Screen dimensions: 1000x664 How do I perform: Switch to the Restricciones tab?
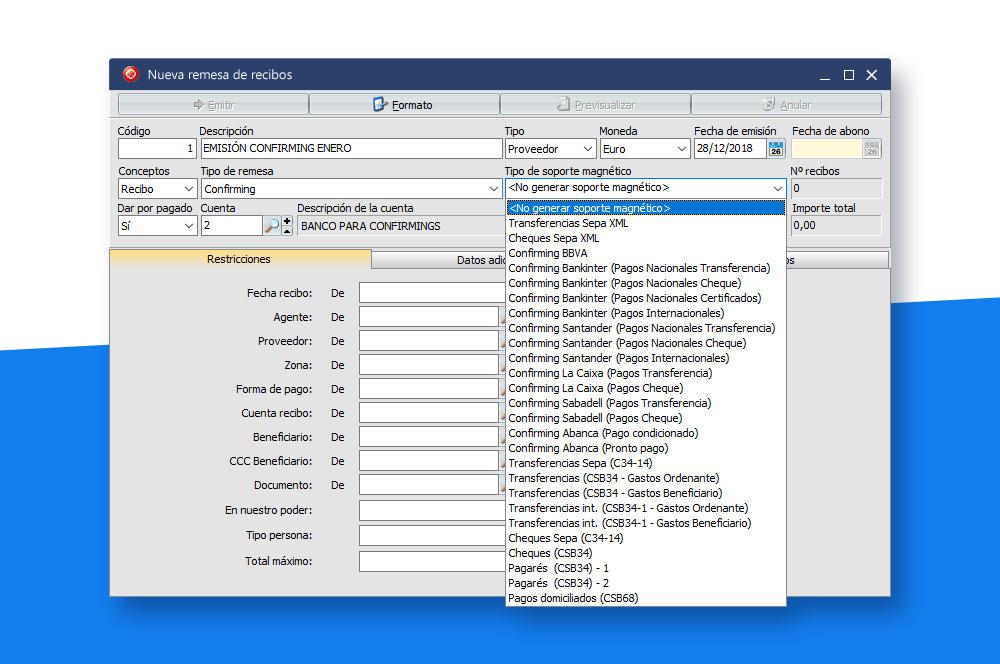pyautogui.click(x=239, y=259)
